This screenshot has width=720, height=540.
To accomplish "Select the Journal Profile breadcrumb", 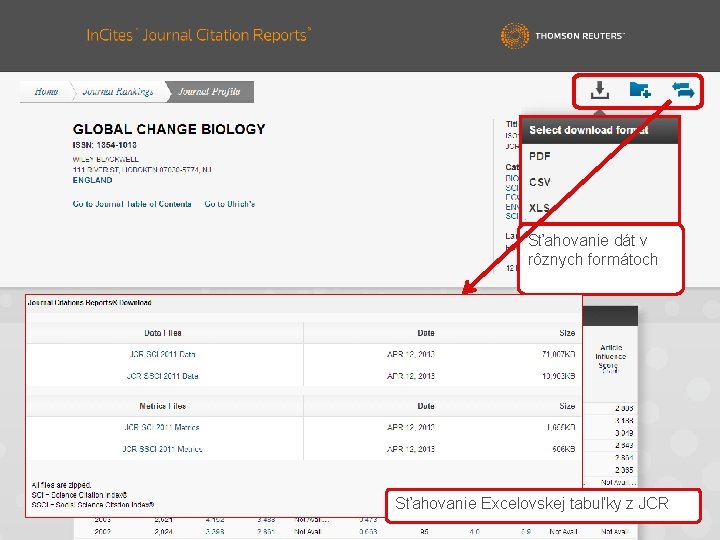I will [209, 91].
